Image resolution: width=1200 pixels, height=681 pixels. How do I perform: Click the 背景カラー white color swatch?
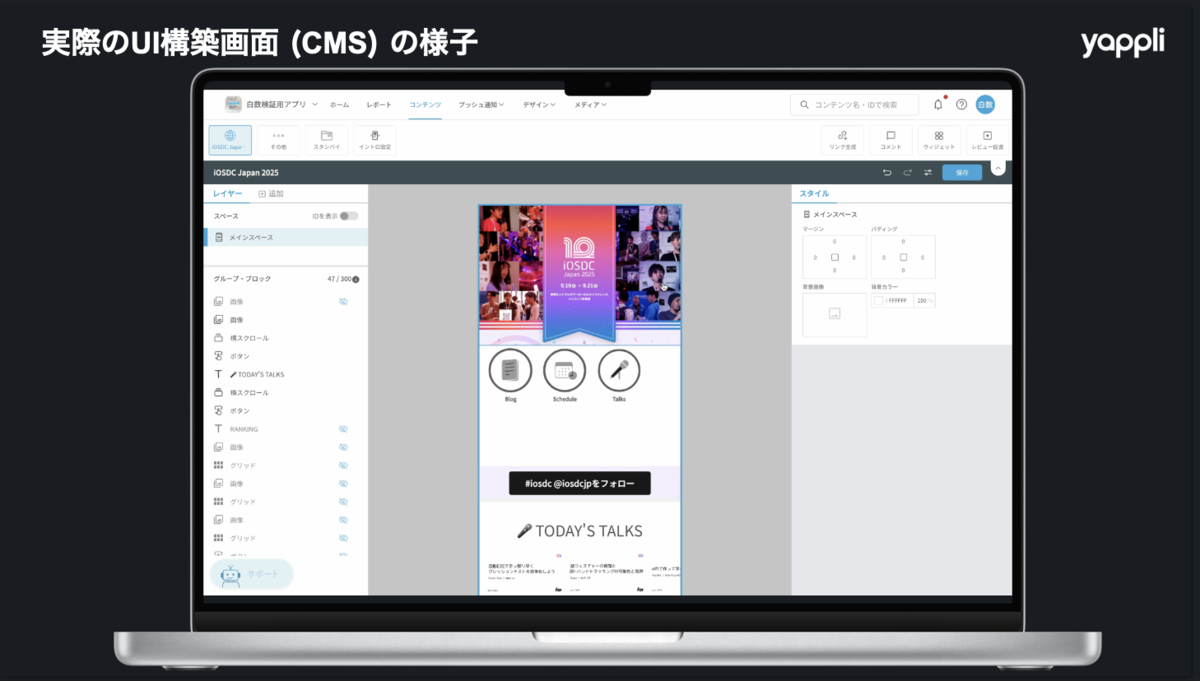click(878, 300)
